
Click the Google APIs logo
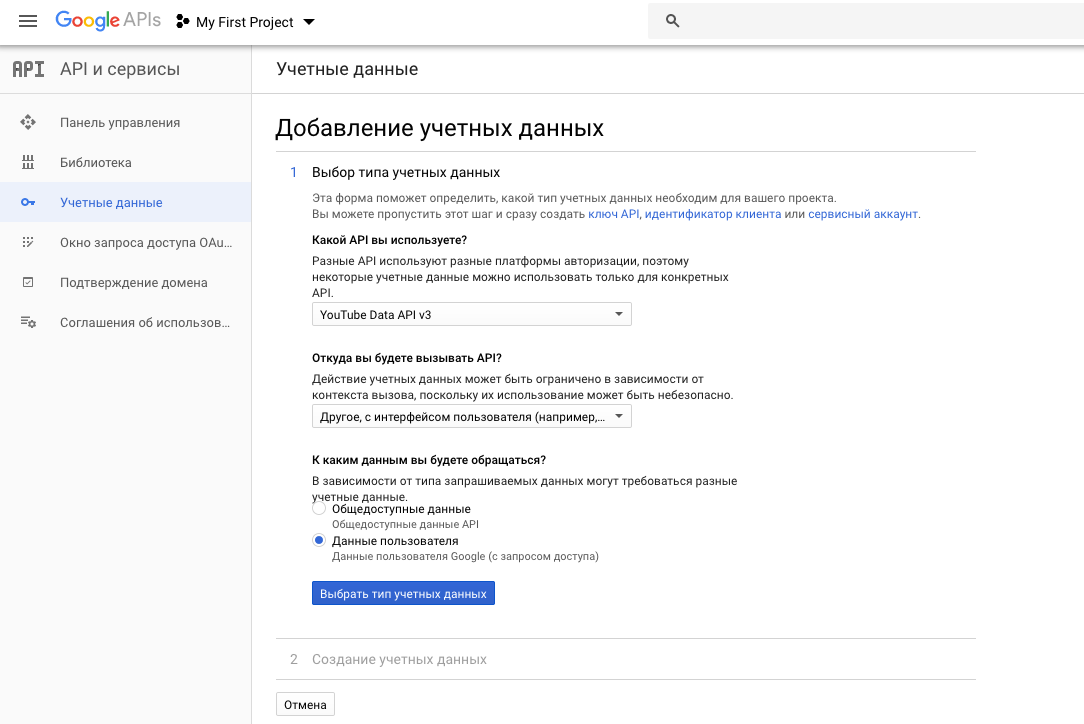[x=108, y=21]
